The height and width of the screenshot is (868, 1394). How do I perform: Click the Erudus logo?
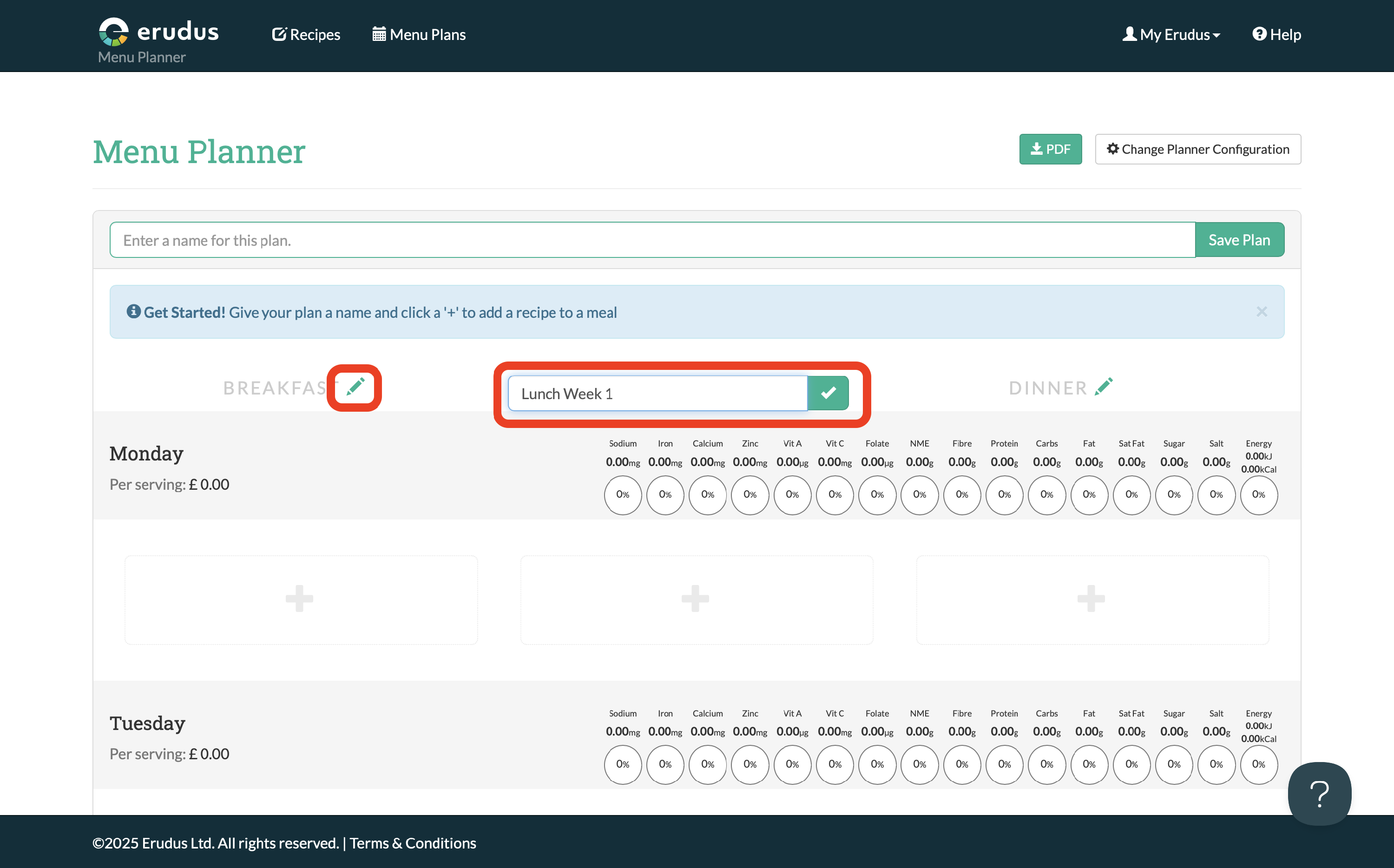pyautogui.click(x=159, y=32)
